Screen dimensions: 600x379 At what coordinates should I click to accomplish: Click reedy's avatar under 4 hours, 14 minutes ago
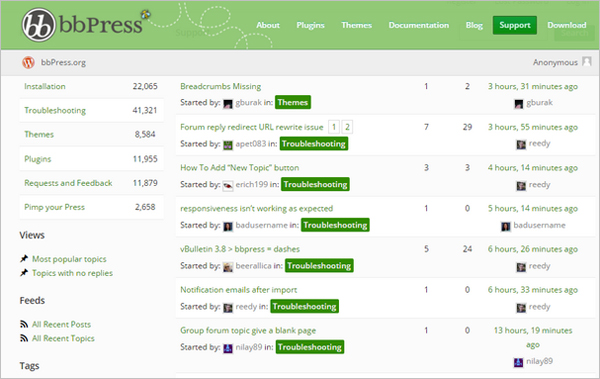coord(521,186)
